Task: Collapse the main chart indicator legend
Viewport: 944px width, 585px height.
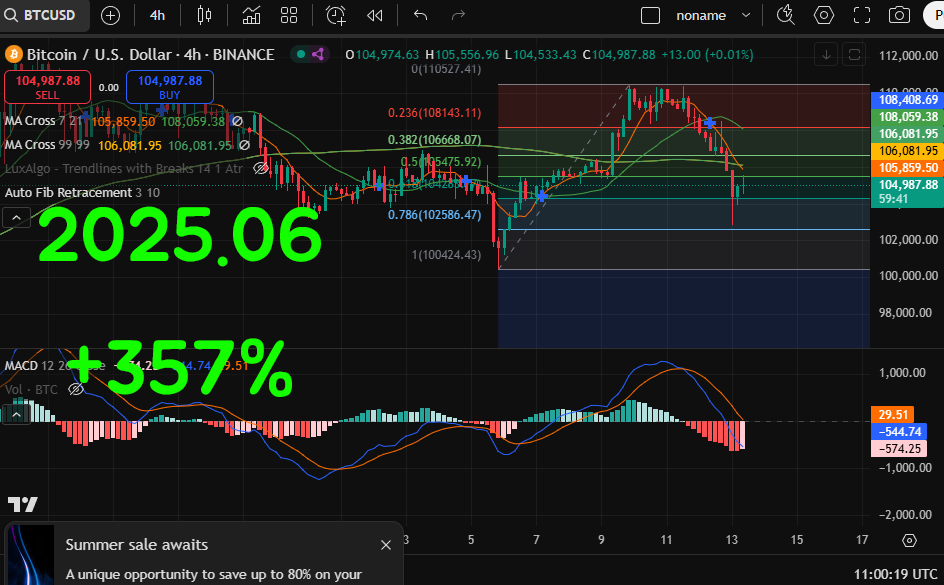Action: click(16, 217)
